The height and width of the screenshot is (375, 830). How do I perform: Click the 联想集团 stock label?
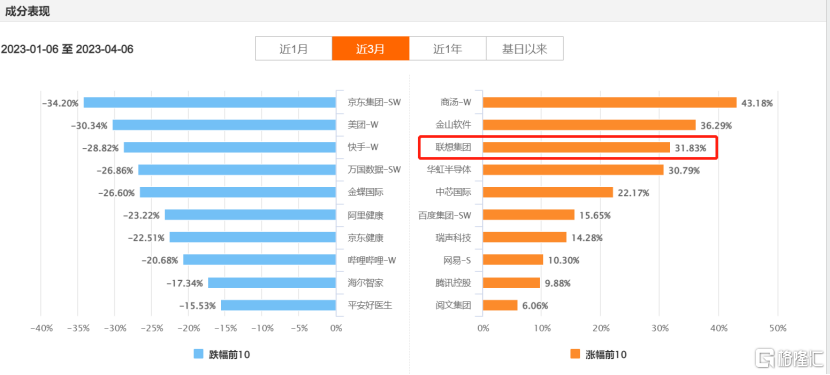tap(453, 148)
